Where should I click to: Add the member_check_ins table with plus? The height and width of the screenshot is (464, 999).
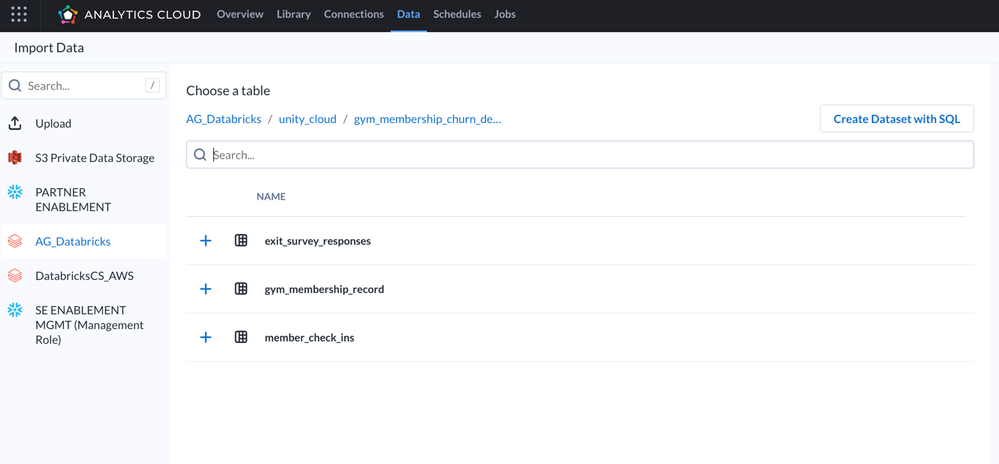(205, 338)
